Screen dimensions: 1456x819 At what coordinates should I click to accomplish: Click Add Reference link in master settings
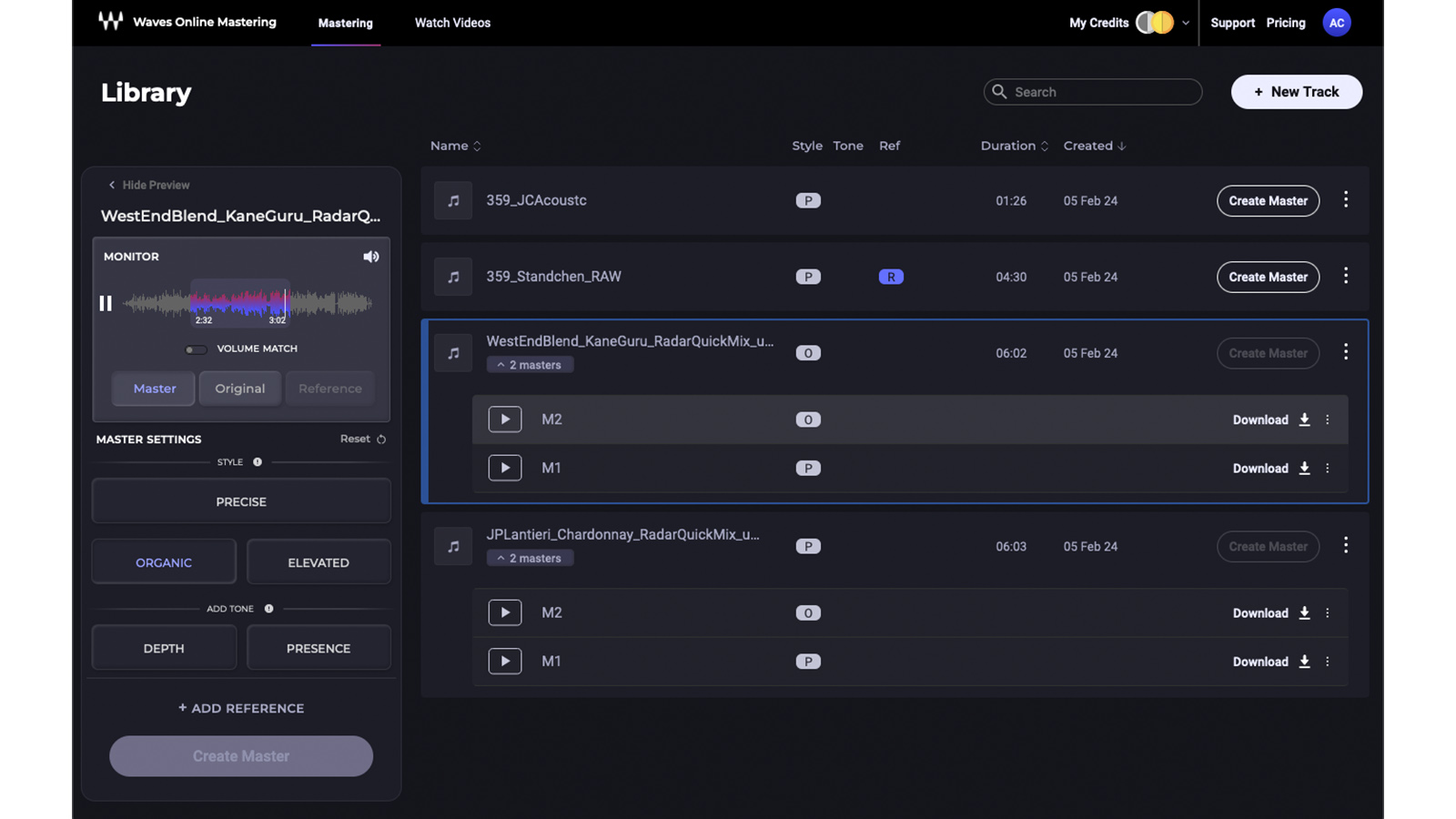click(240, 707)
